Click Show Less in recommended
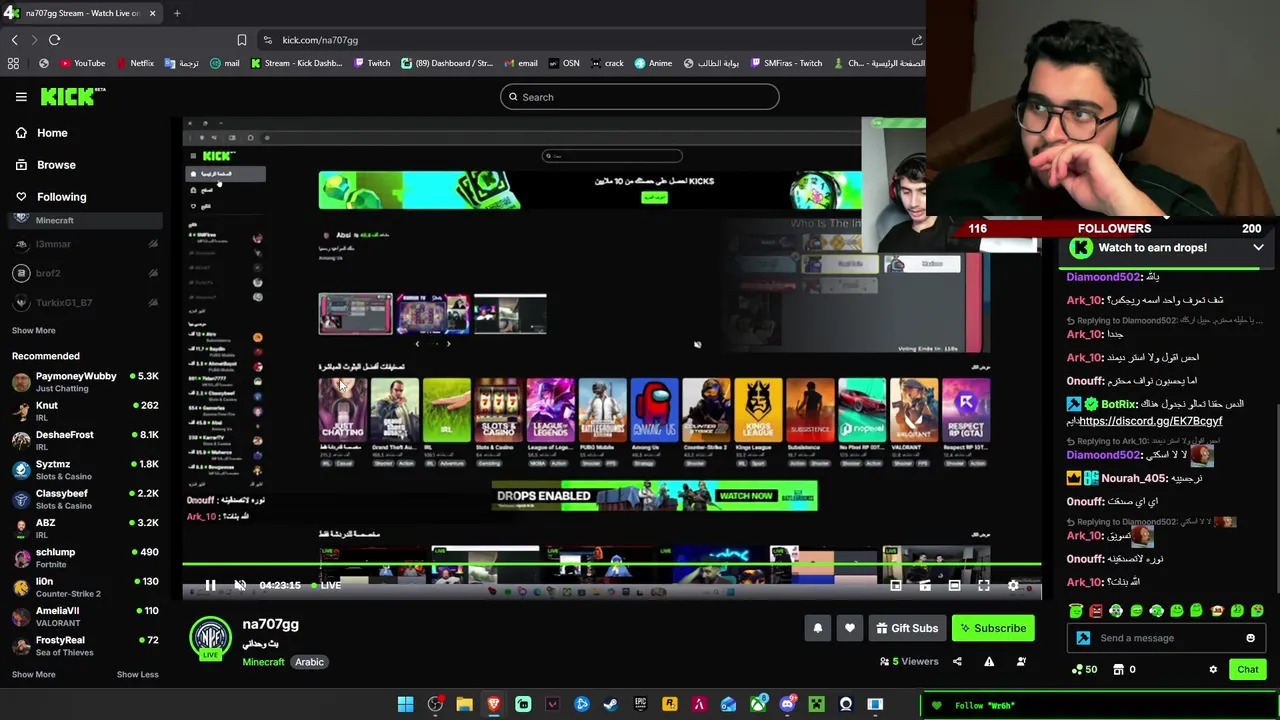Viewport: 1280px width, 720px height. 137,674
